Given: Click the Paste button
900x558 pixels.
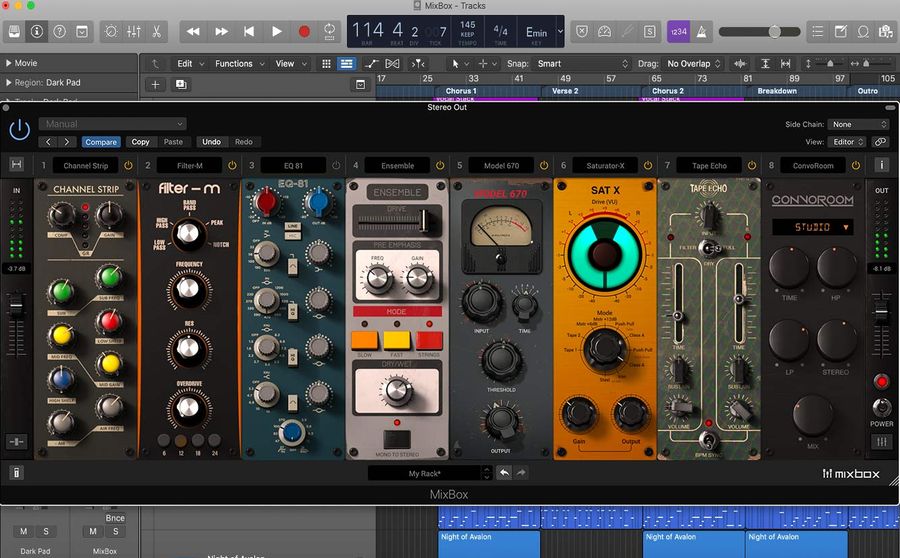Looking at the screenshot, I should pos(173,142).
